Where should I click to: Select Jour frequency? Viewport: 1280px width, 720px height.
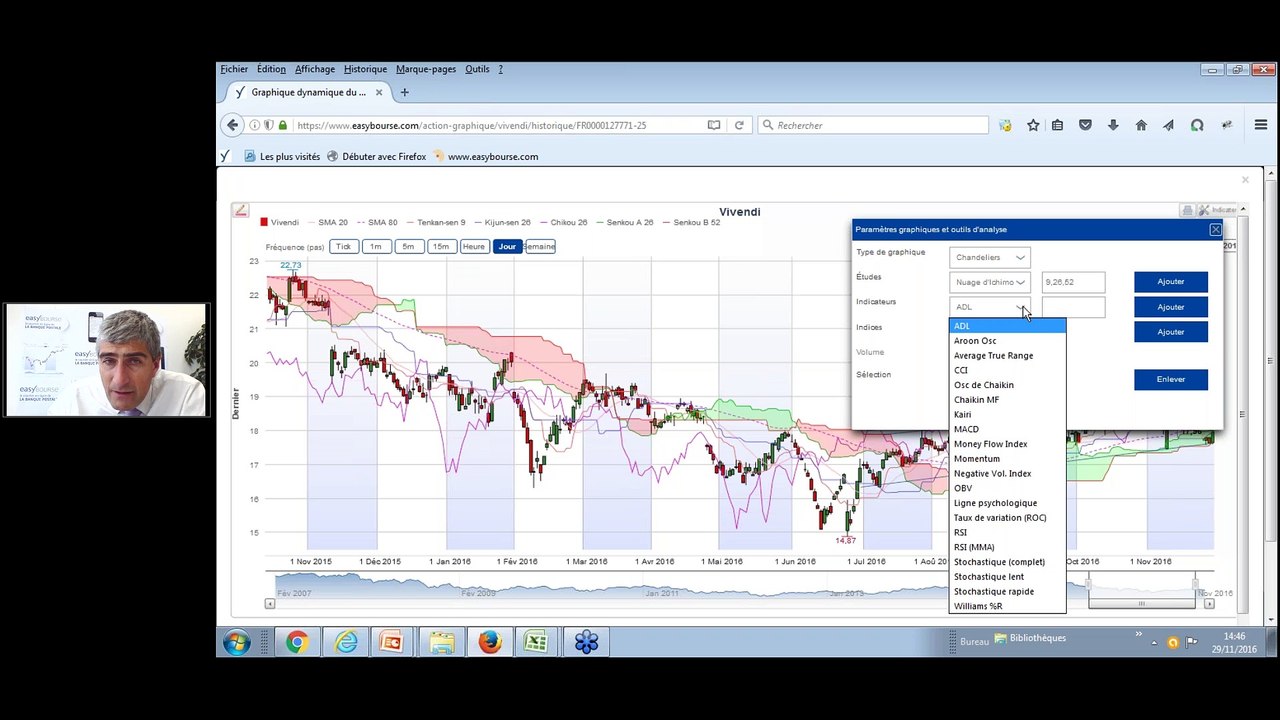coord(507,246)
